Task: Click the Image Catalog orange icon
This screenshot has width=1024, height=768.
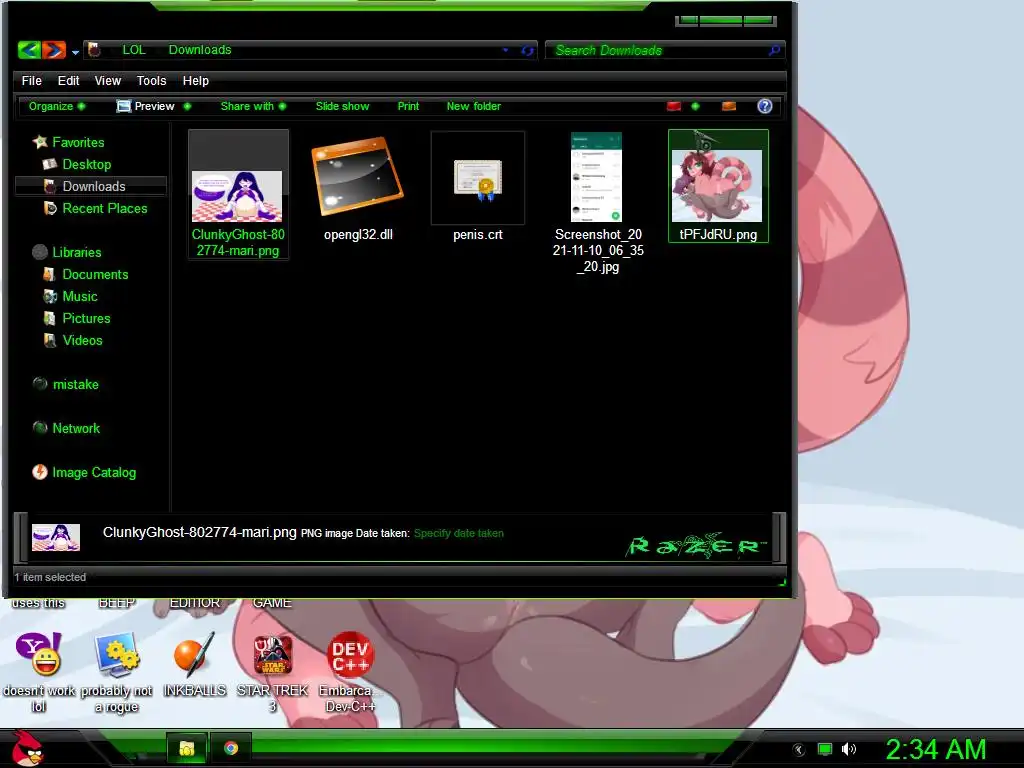Action: coord(40,472)
